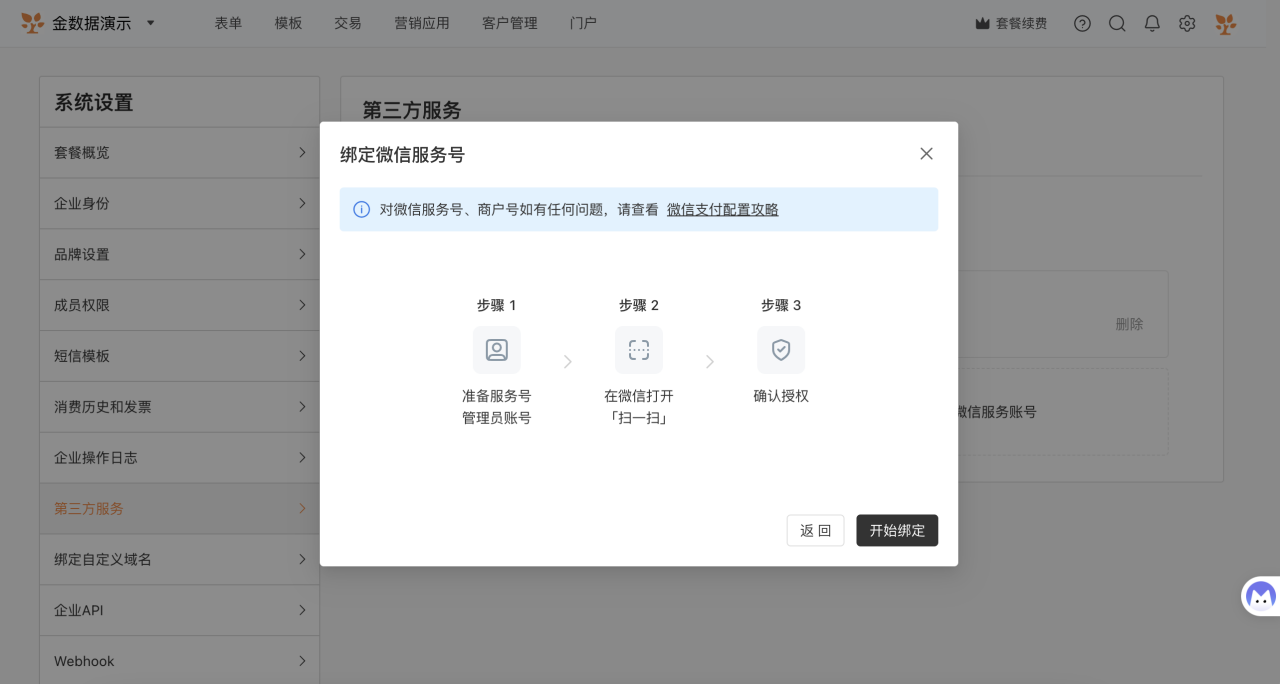This screenshot has width=1280, height=684.
Task: Click the chevron on the 品牌设置 row
Action: pyautogui.click(x=302, y=254)
